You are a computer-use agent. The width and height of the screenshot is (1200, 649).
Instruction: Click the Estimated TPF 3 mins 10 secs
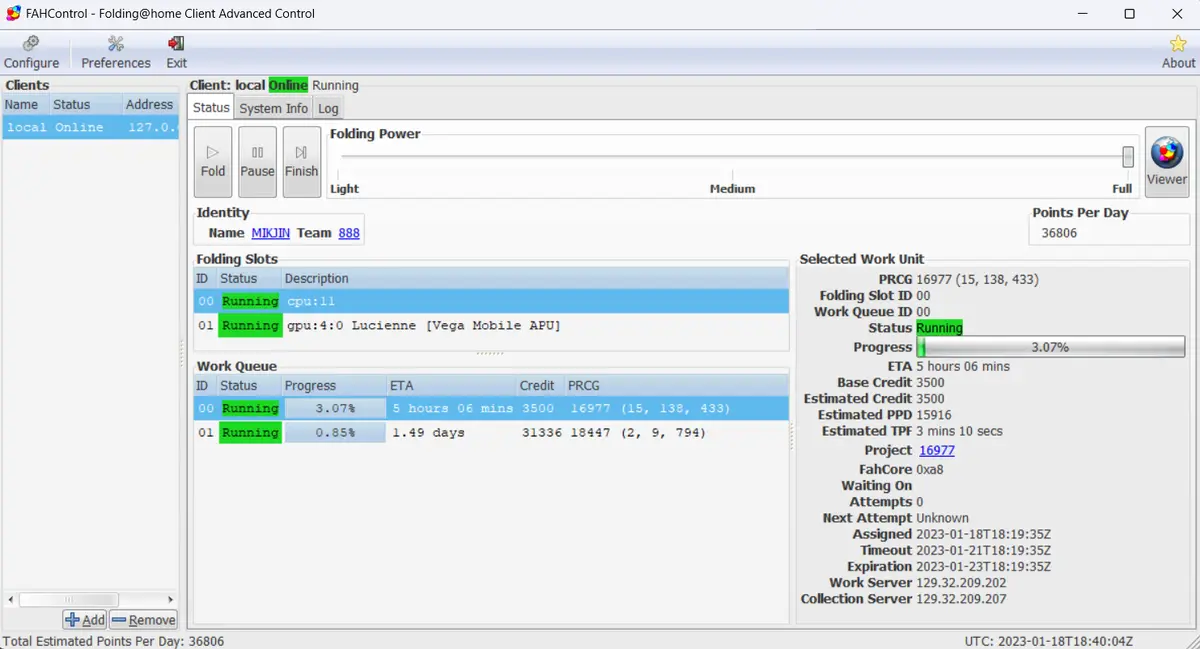(960, 431)
